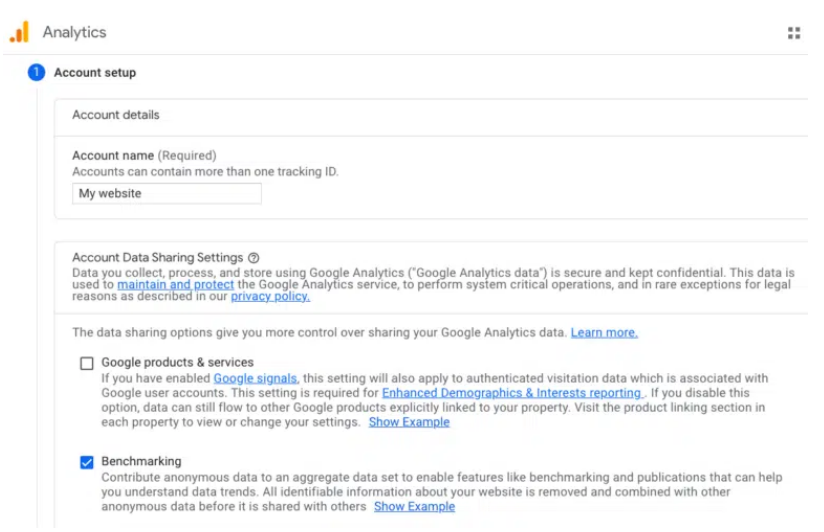
Task: Click the help icon beside Account Data Sharing Settings
Action: 254,258
